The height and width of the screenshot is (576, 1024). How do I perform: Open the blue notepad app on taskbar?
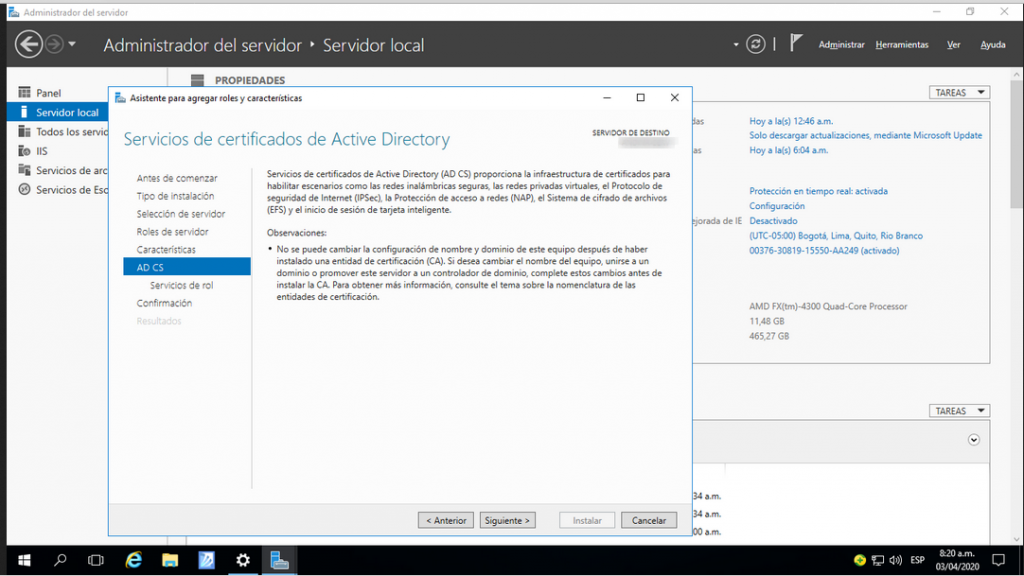coord(206,560)
